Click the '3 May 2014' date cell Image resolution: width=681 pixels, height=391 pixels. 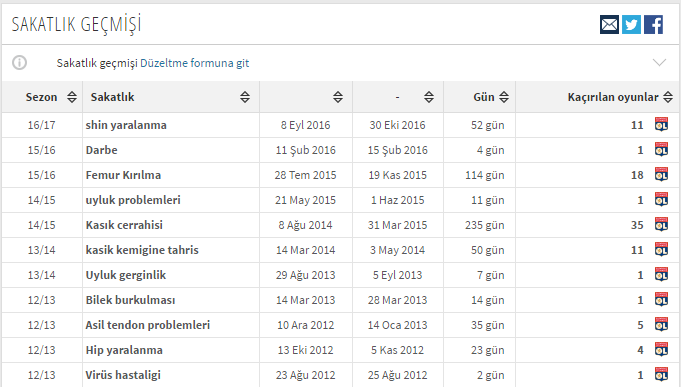coord(397,250)
